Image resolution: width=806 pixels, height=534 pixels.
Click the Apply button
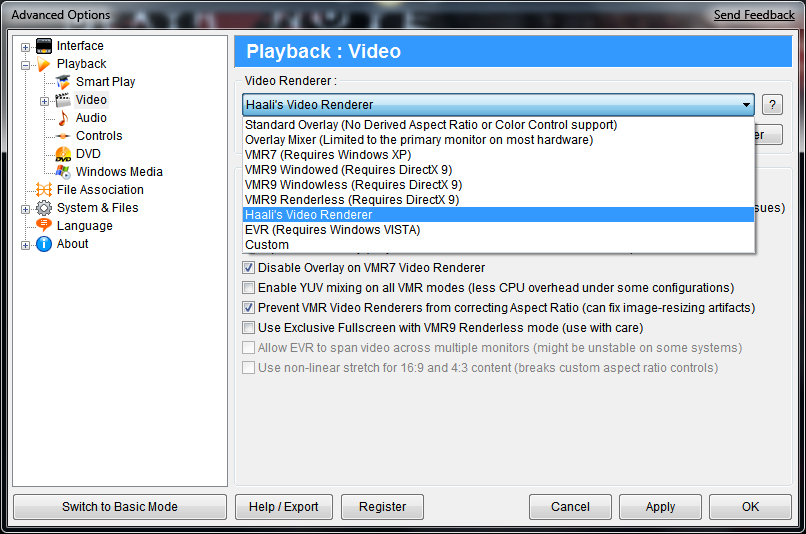[x=660, y=507]
